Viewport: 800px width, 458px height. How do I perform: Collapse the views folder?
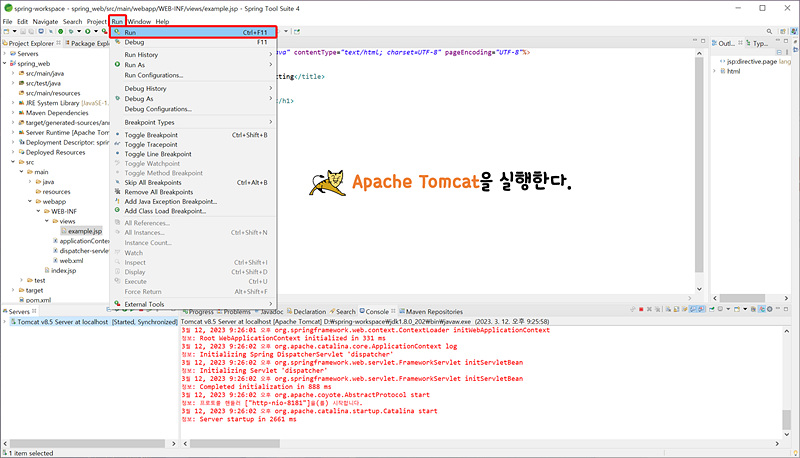(47, 221)
